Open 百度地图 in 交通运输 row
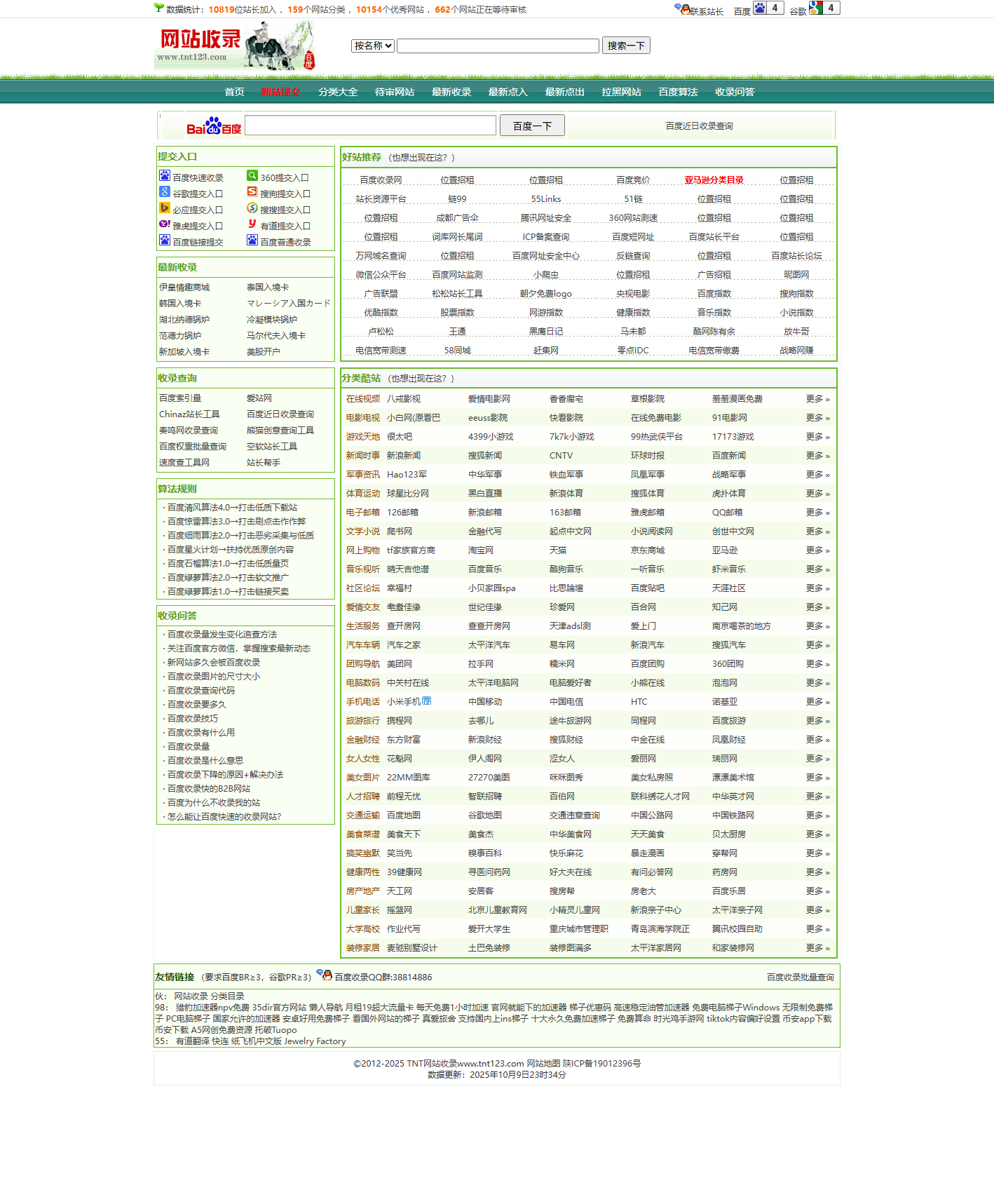The width and height of the screenshot is (994, 1204). (404, 815)
